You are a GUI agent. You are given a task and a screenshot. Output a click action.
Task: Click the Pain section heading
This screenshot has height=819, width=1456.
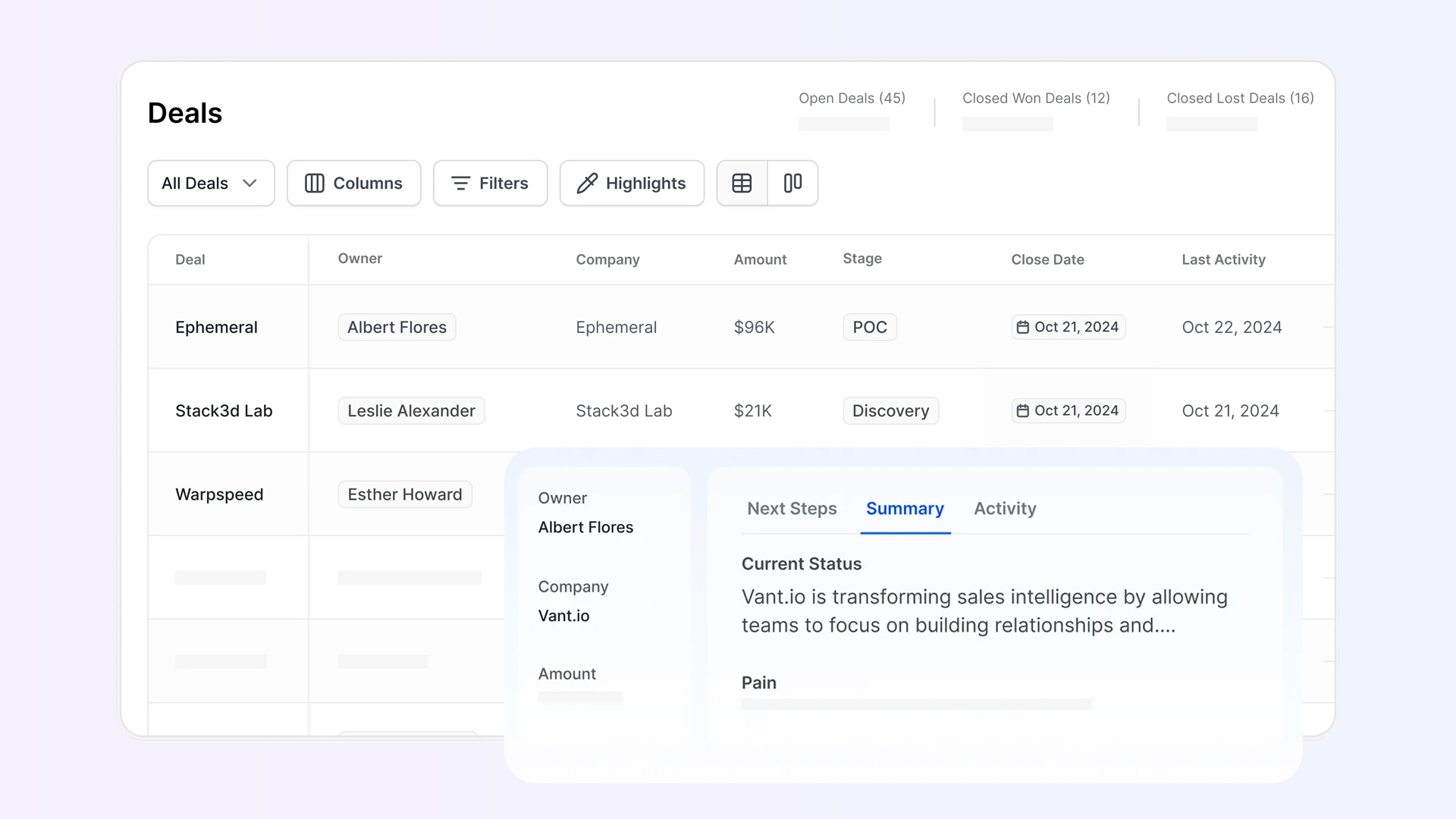coord(758,682)
